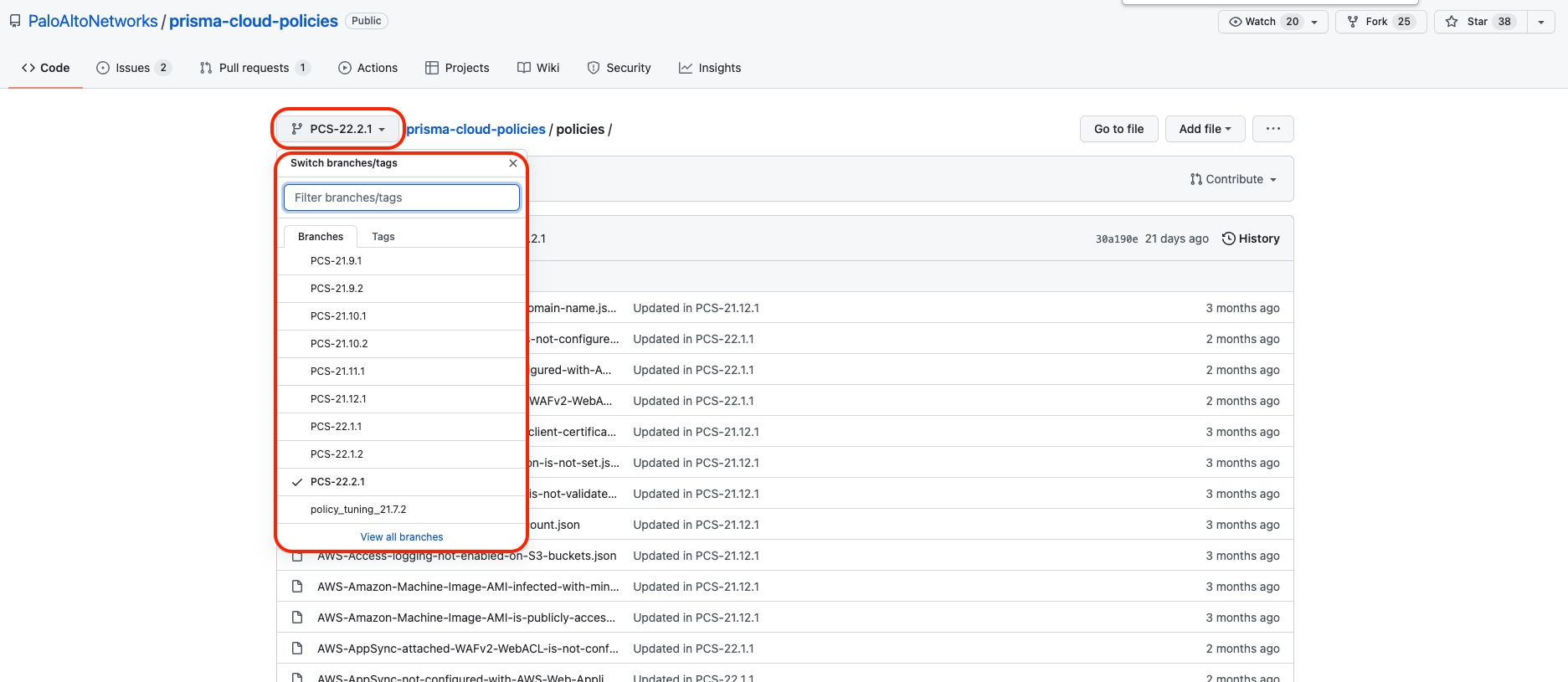Click the Go to file button
This screenshot has width=1568, height=682.
pos(1118,129)
